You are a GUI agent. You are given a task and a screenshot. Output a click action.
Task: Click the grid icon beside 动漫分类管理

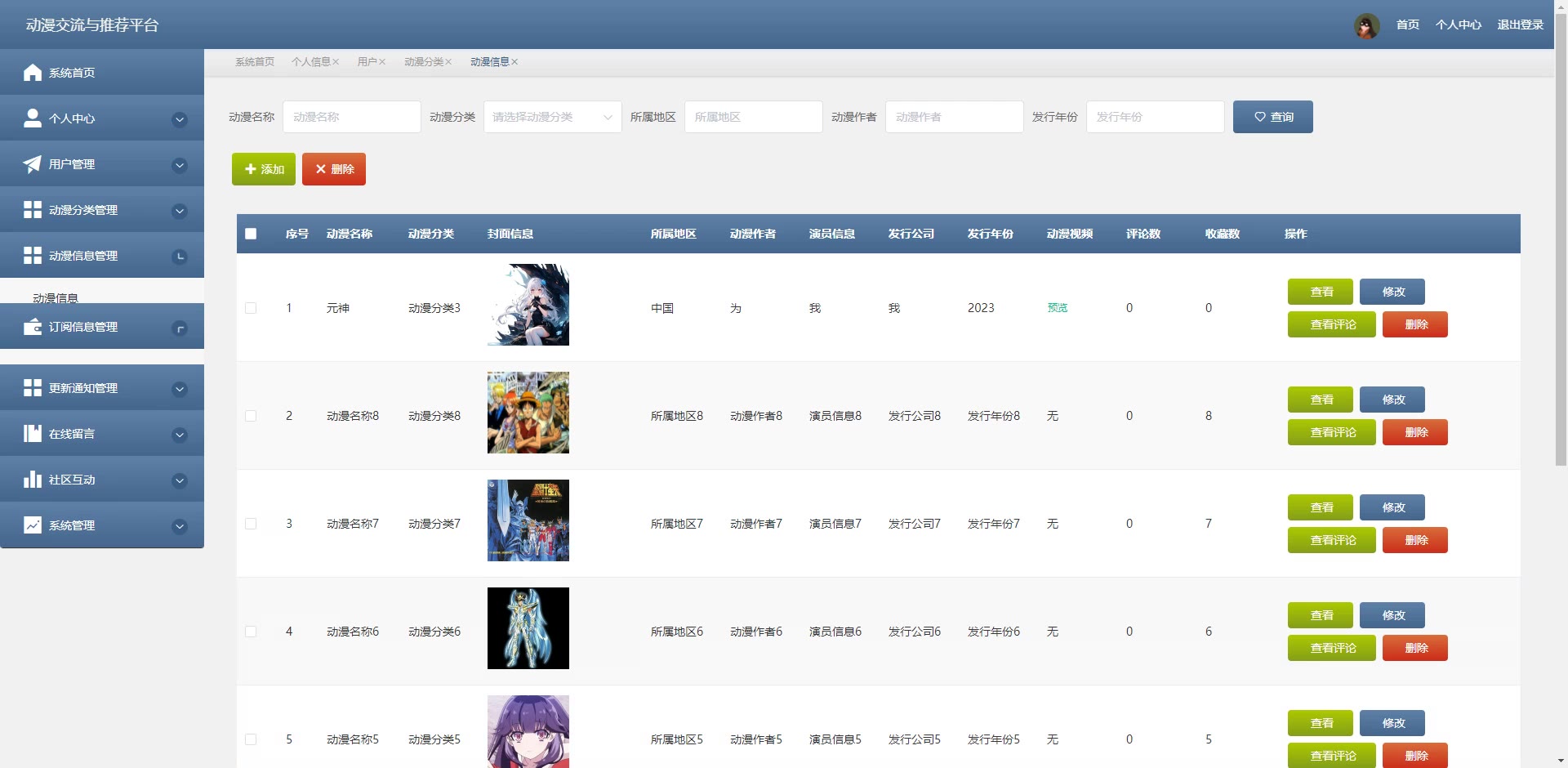(x=33, y=210)
